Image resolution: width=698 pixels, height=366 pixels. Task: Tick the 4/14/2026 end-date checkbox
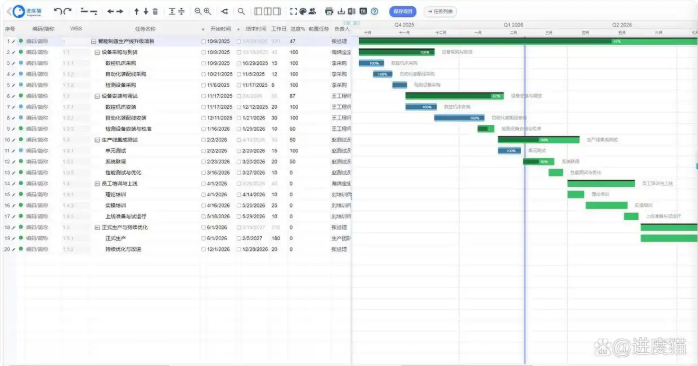tap(239, 195)
